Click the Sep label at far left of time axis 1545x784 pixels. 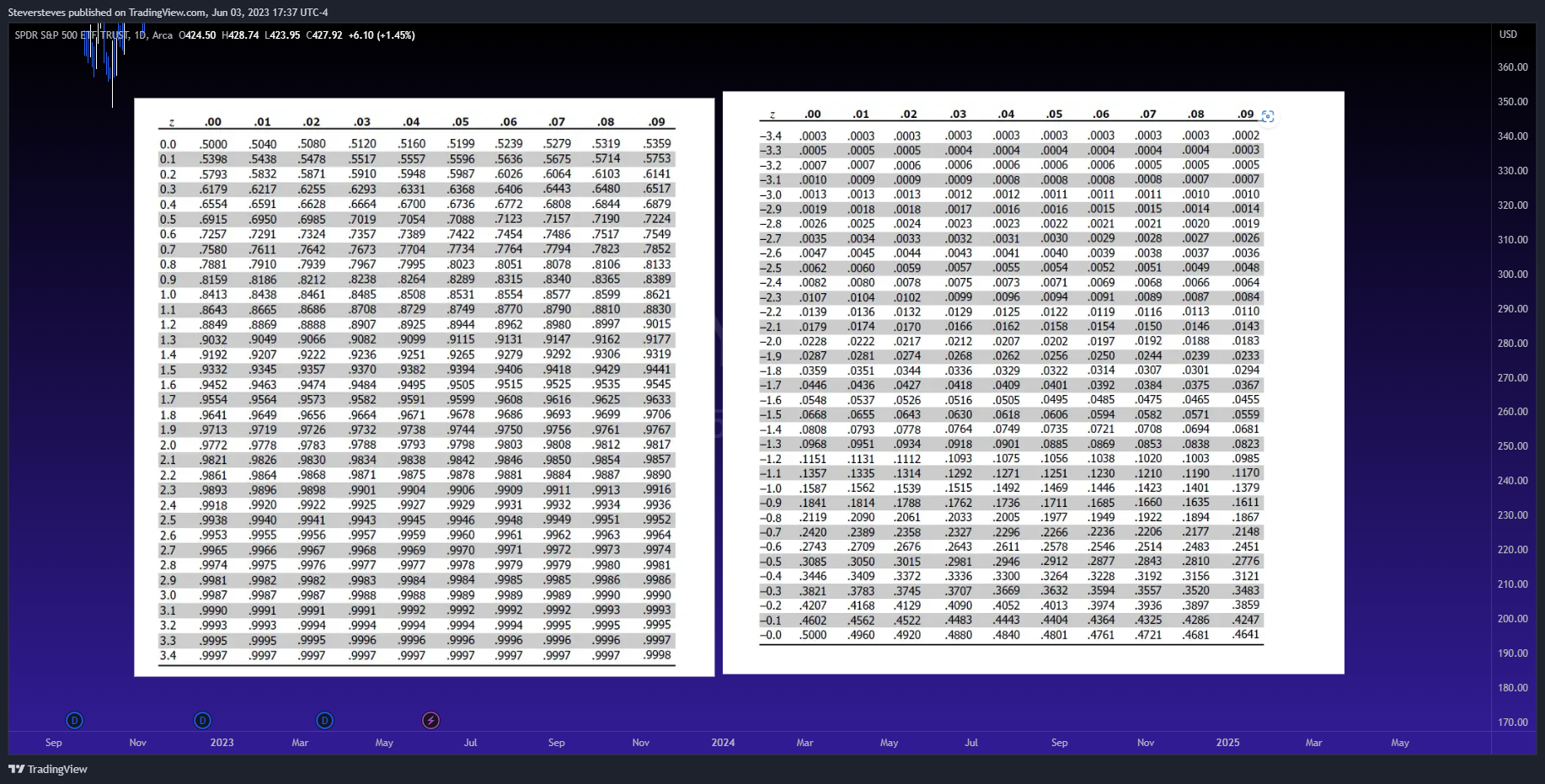click(x=53, y=743)
